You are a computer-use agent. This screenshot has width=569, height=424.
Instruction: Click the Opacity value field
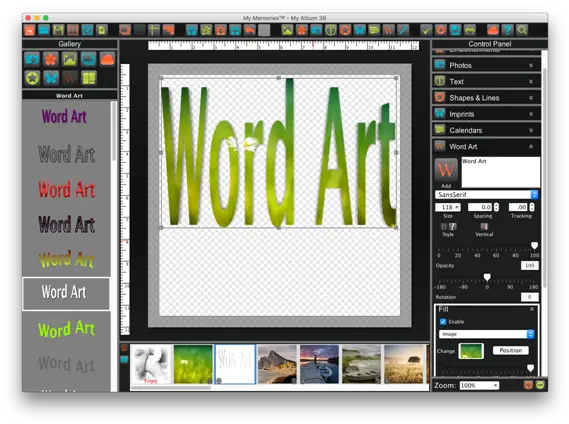529,265
